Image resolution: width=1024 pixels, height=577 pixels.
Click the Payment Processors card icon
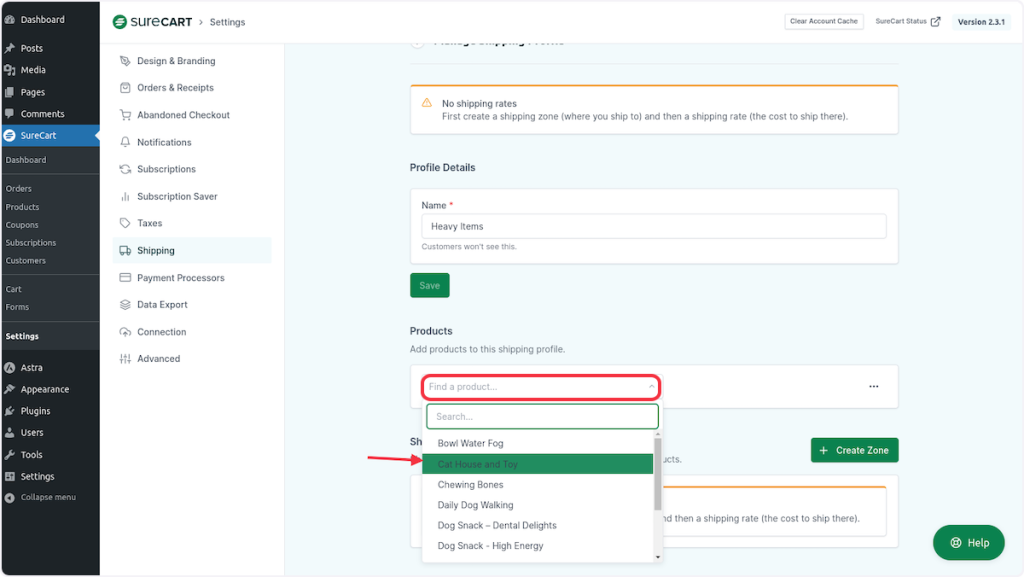[x=125, y=278]
